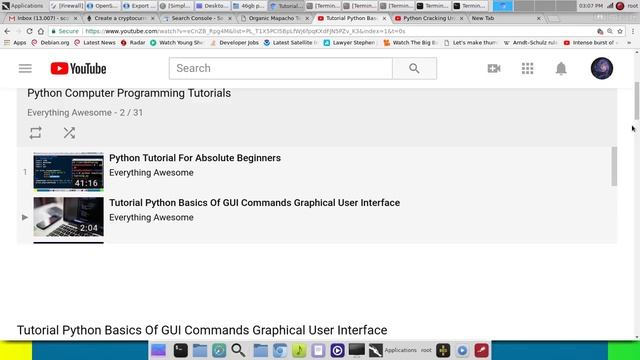Open the account avatar menu
Screen dimensions: 640x360
(x=602, y=68)
